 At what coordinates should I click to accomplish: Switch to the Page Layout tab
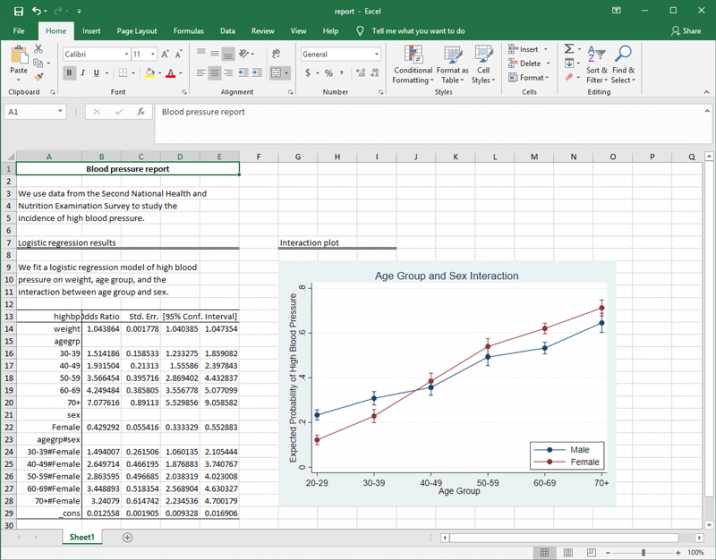click(137, 31)
